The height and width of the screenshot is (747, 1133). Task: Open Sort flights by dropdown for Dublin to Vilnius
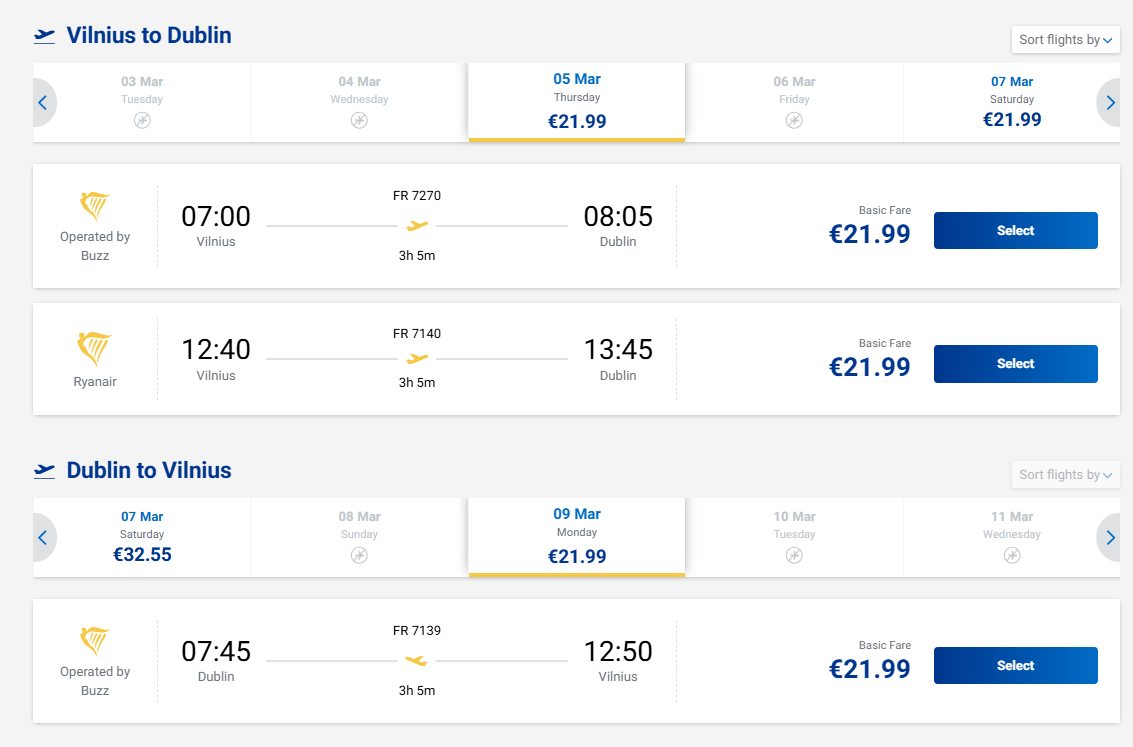1065,475
